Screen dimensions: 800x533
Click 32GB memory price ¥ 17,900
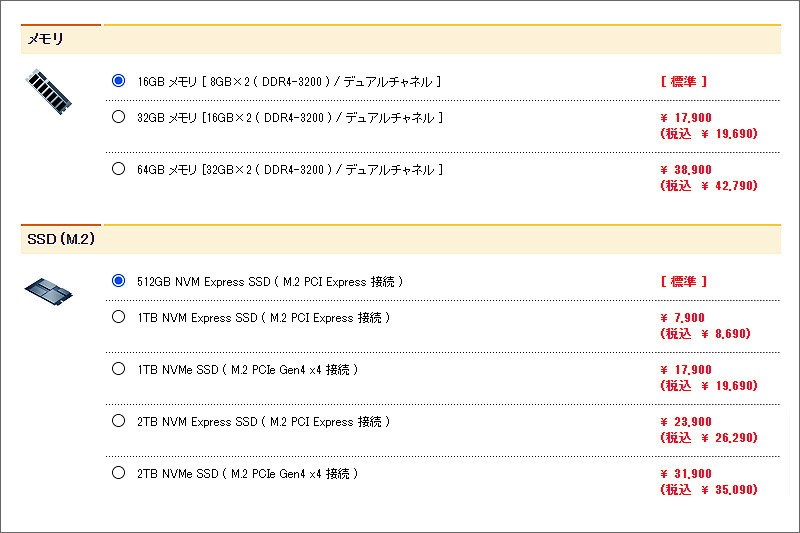coord(686,118)
